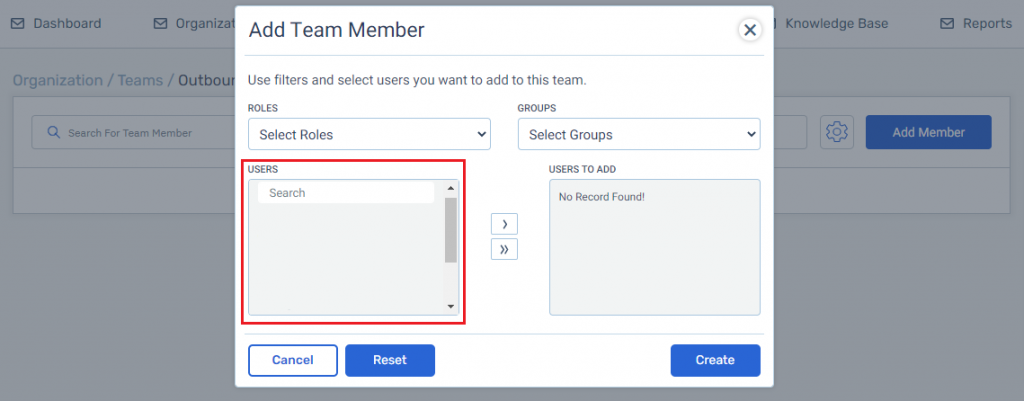Open the Dashboard menu item
Screen dimensions: 1024x401
pos(67,24)
